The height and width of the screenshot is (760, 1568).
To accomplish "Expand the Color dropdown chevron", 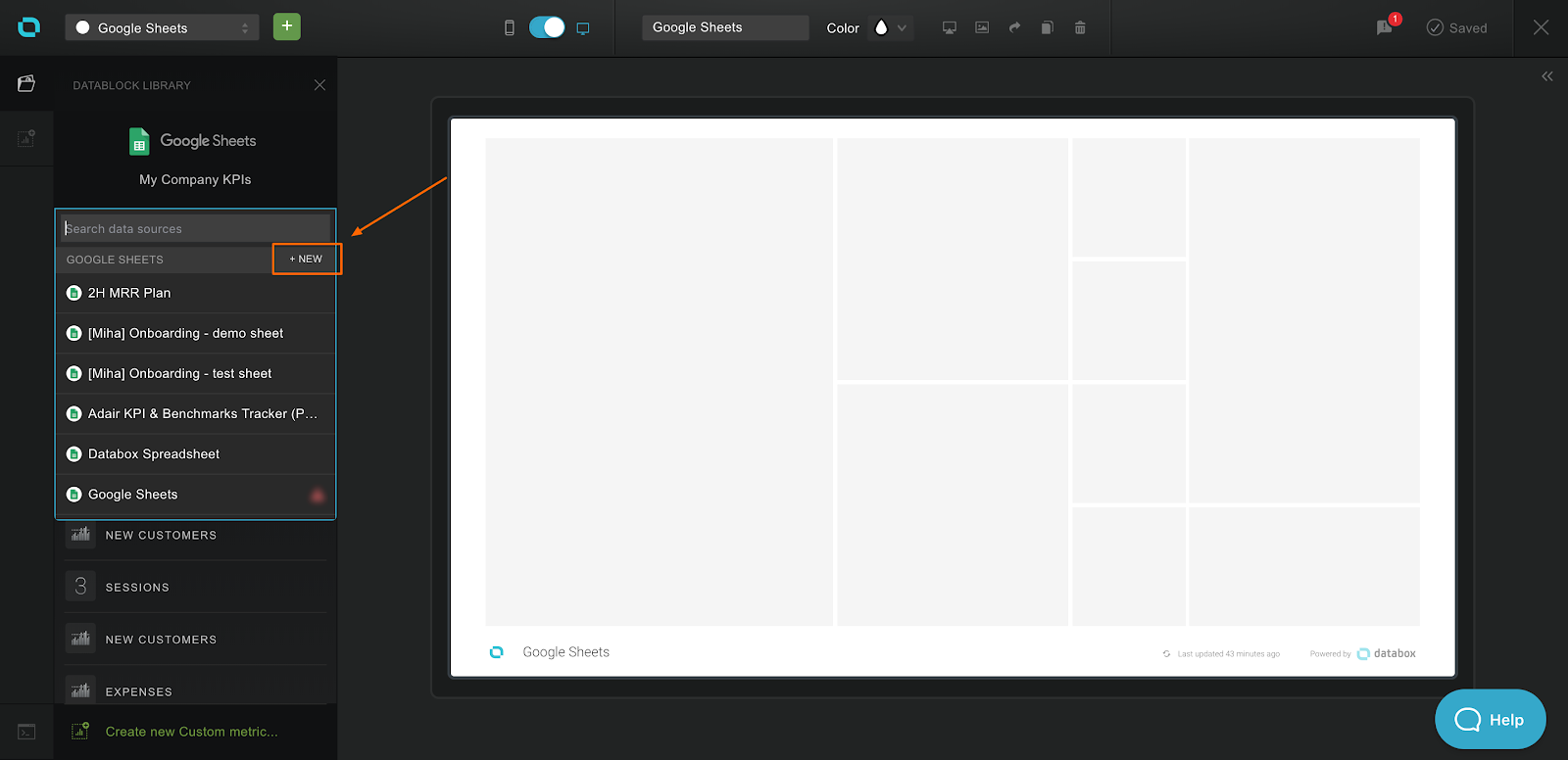I will (902, 27).
